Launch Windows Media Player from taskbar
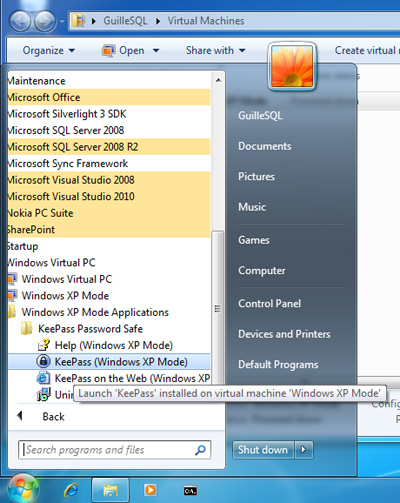Image resolution: width=400 pixels, height=503 pixels. click(150, 490)
